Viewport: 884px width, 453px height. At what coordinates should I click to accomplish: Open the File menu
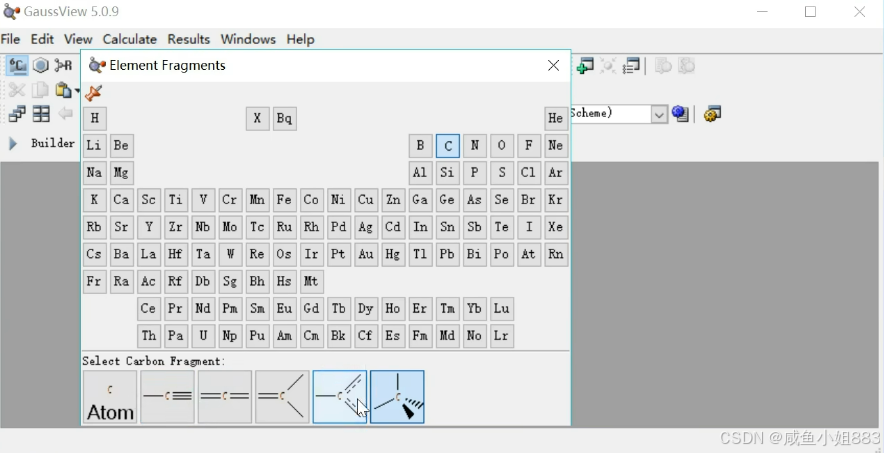pos(10,39)
